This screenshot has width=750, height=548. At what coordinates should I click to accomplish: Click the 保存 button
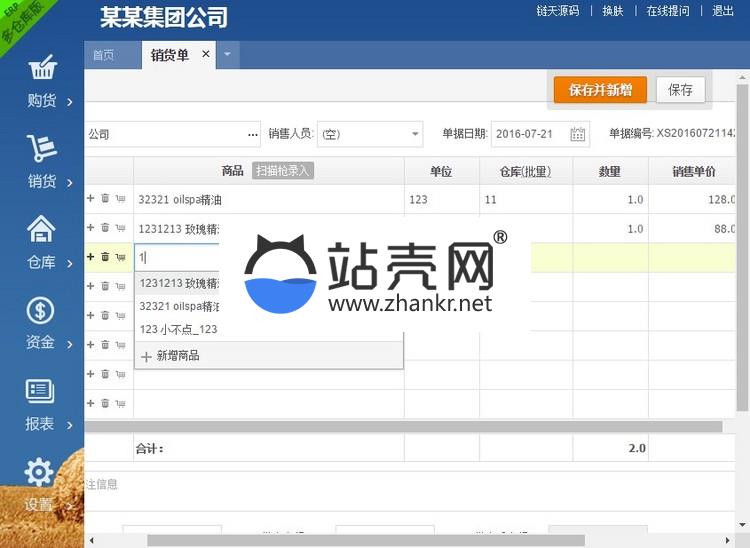pyautogui.click(x=680, y=90)
